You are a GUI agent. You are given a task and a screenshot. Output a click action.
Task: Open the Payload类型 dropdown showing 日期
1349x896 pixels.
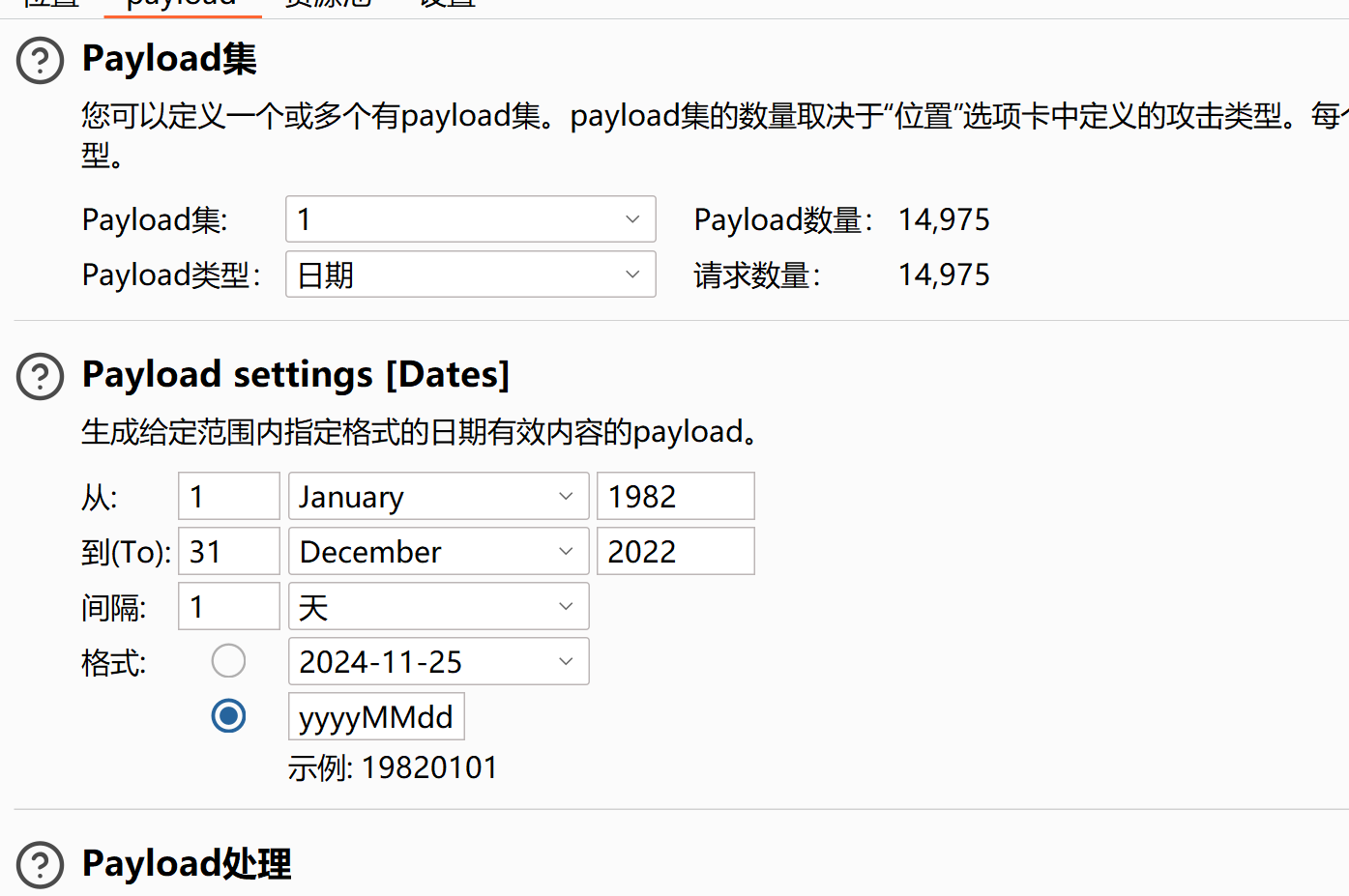471,275
